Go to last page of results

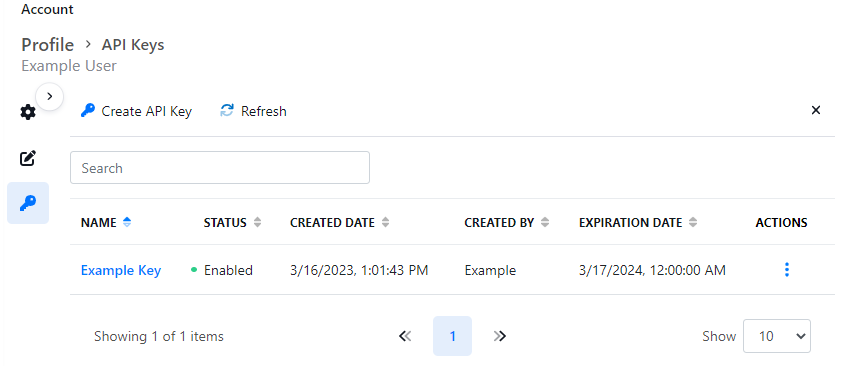coord(500,336)
